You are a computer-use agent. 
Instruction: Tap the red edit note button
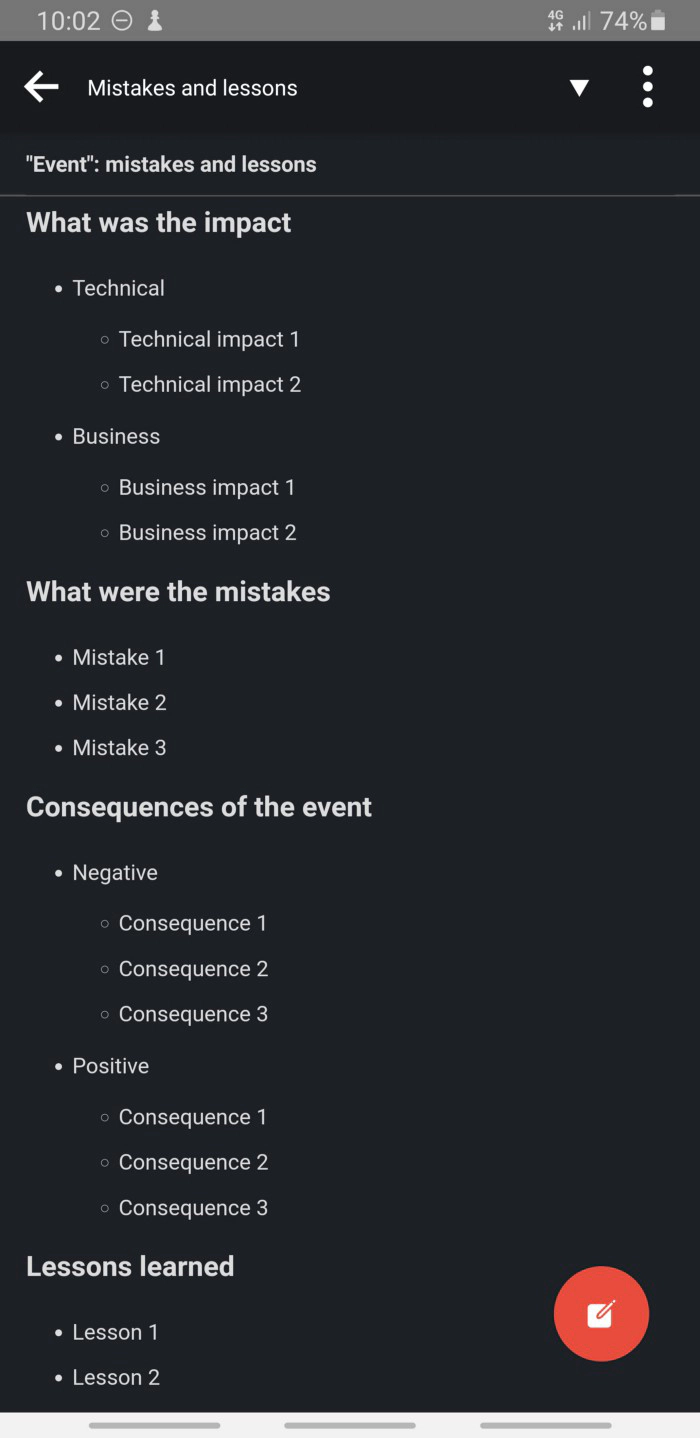[601, 1313]
